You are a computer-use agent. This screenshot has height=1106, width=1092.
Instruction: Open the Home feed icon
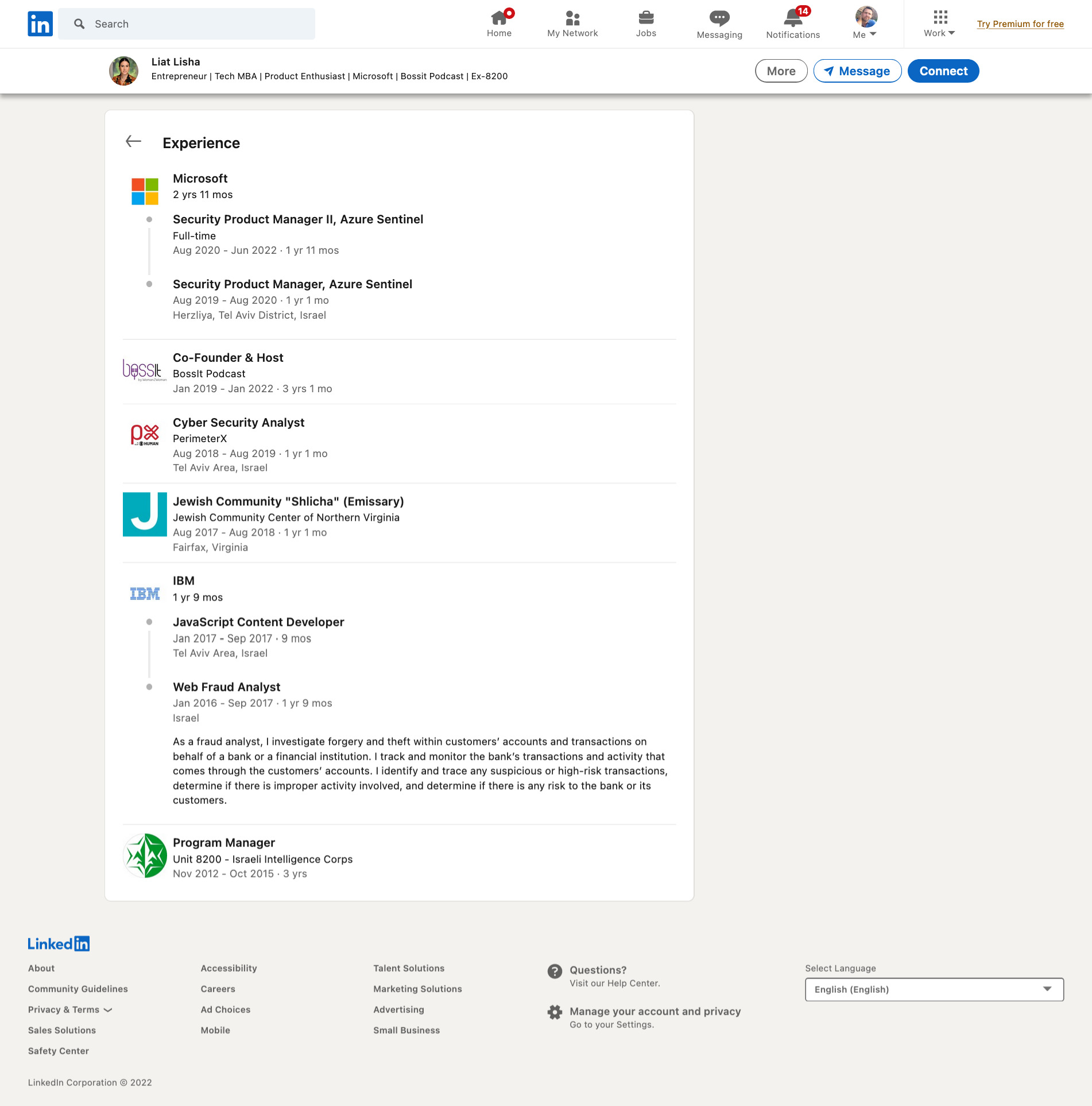(x=499, y=18)
